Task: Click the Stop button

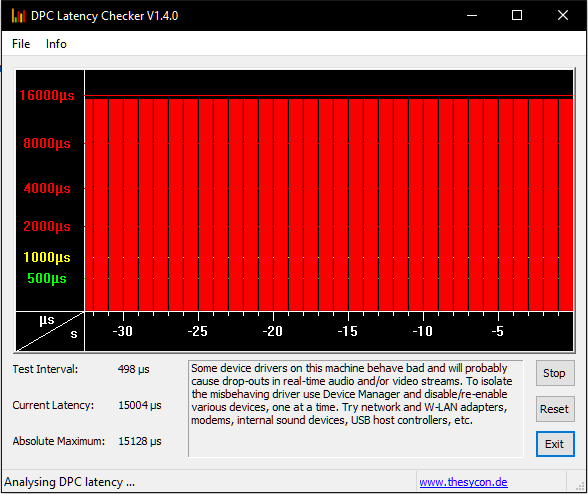Action: tap(555, 373)
